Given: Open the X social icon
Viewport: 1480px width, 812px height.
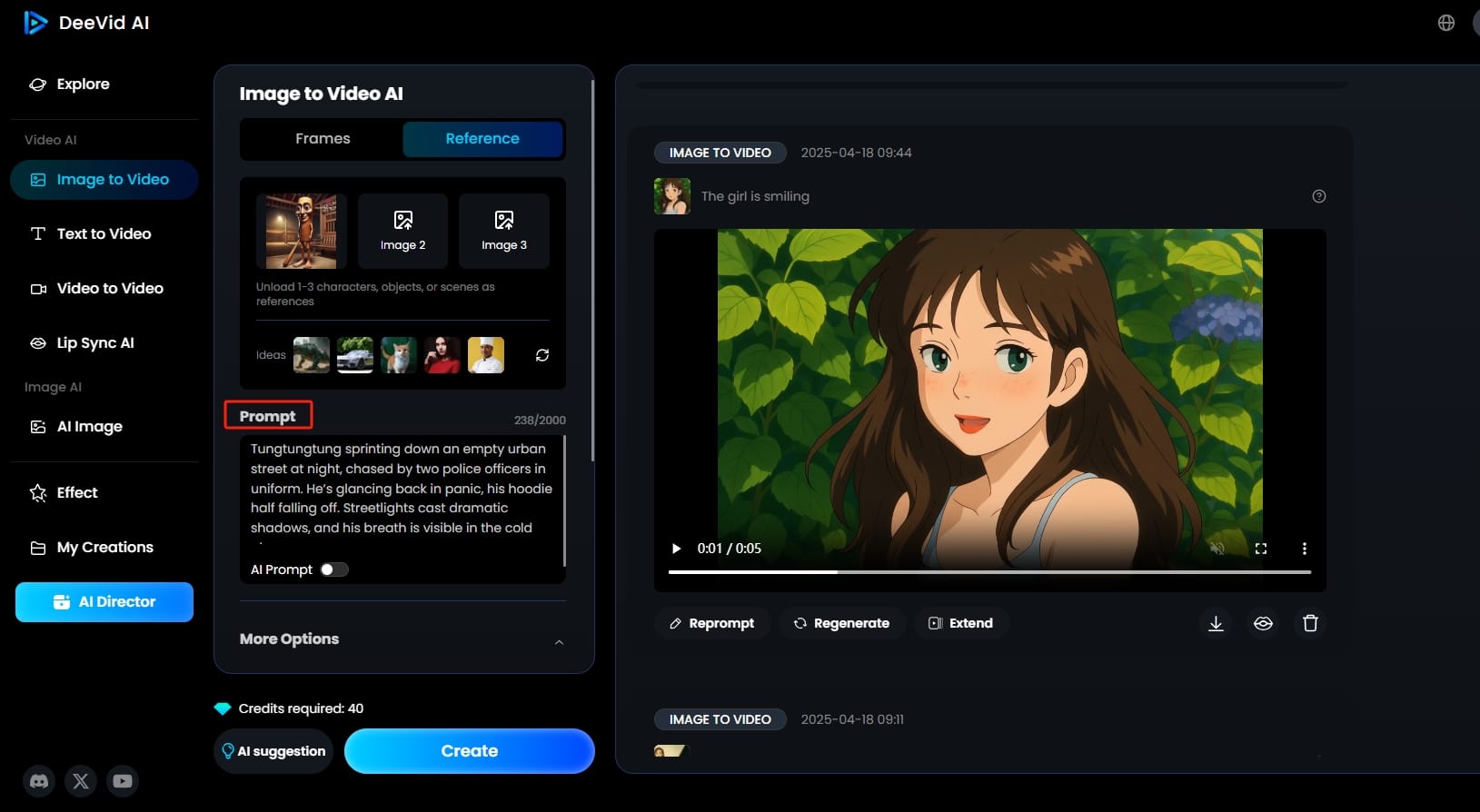Looking at the screenshot, I should click(x=81, y=781).
